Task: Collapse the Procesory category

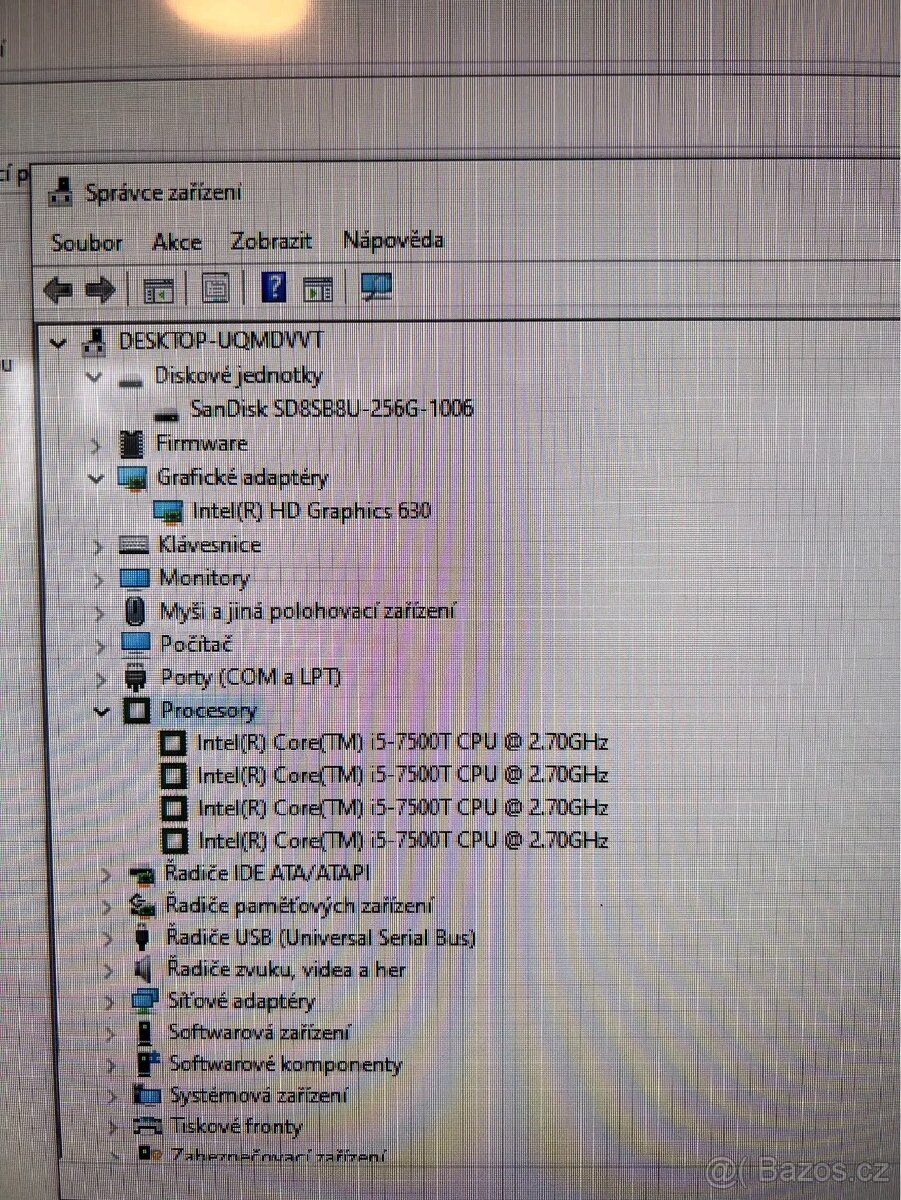Action: [x=102, y=711]
